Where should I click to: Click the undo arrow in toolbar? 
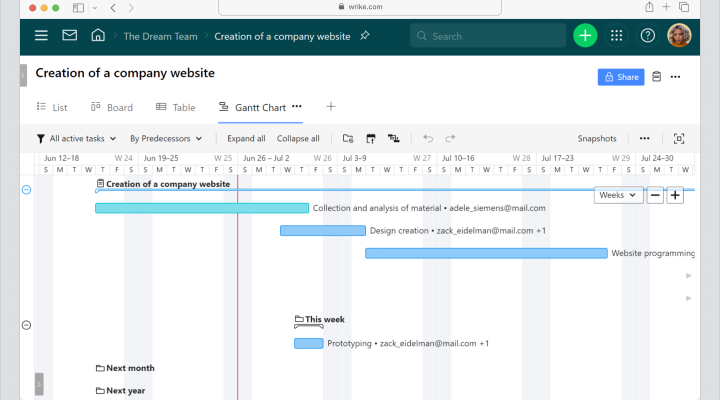pos(428,139)
